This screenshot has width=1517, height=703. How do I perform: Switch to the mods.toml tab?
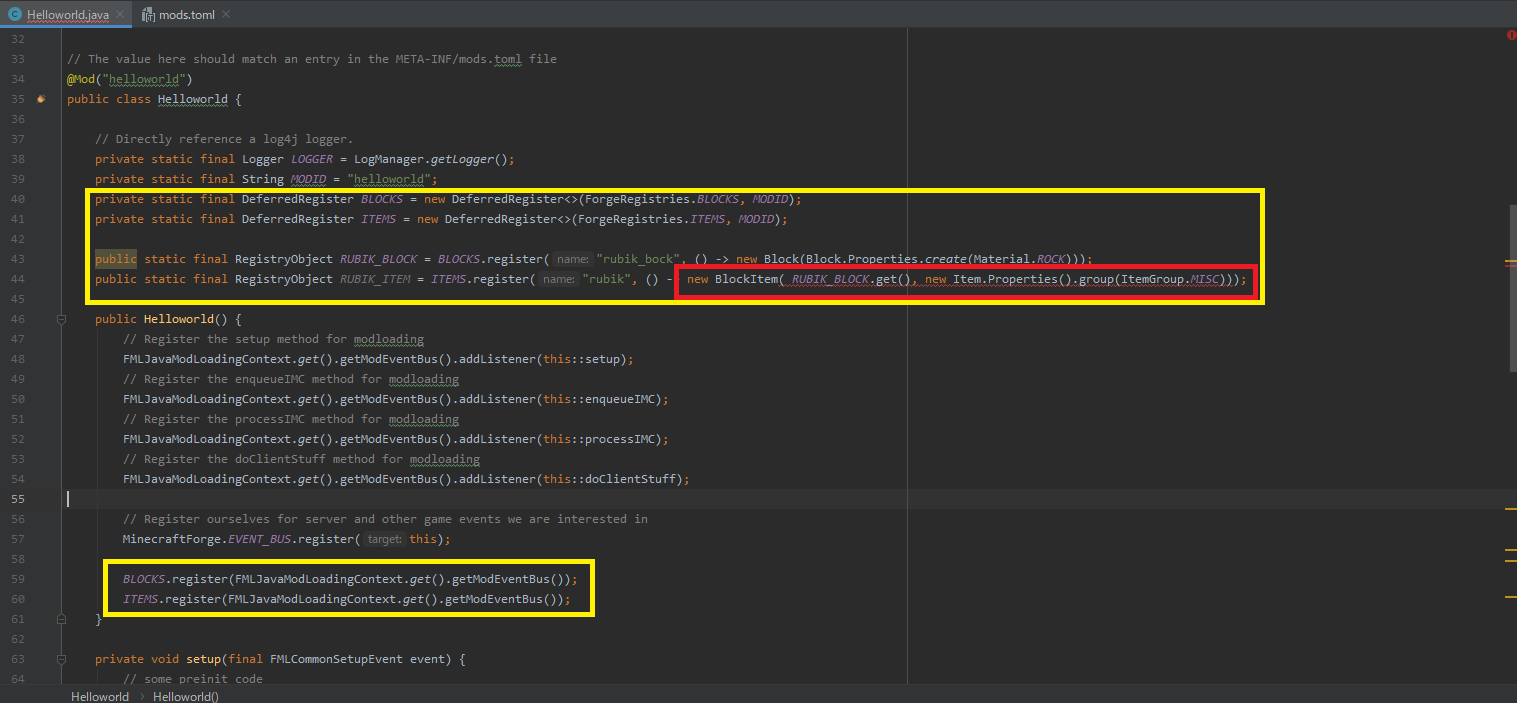(185, 14)
